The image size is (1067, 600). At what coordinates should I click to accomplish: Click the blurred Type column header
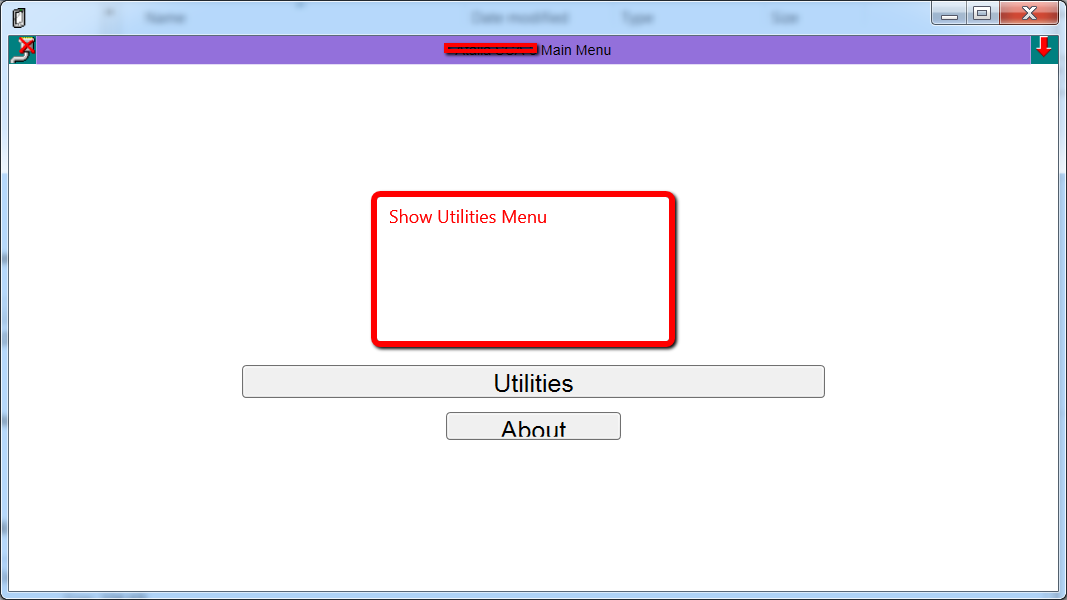(x=638, y=18)
